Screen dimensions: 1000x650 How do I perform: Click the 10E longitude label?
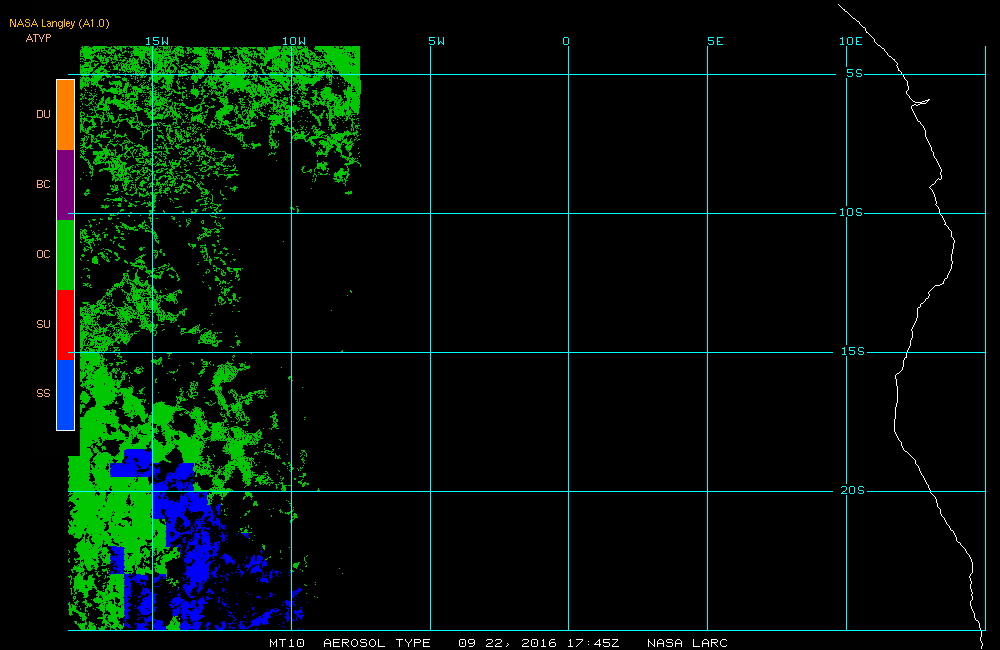851,41
